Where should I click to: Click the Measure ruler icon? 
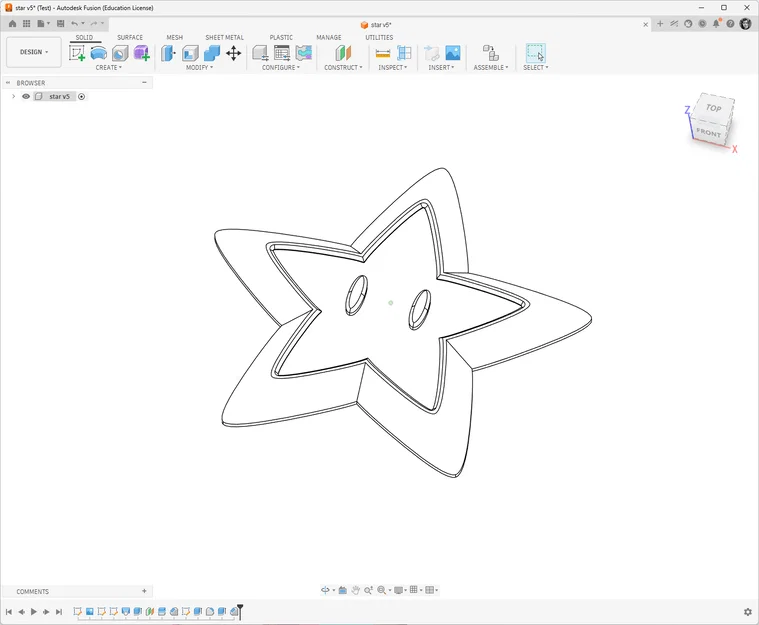pyautogui.click(x=382, y=53)
